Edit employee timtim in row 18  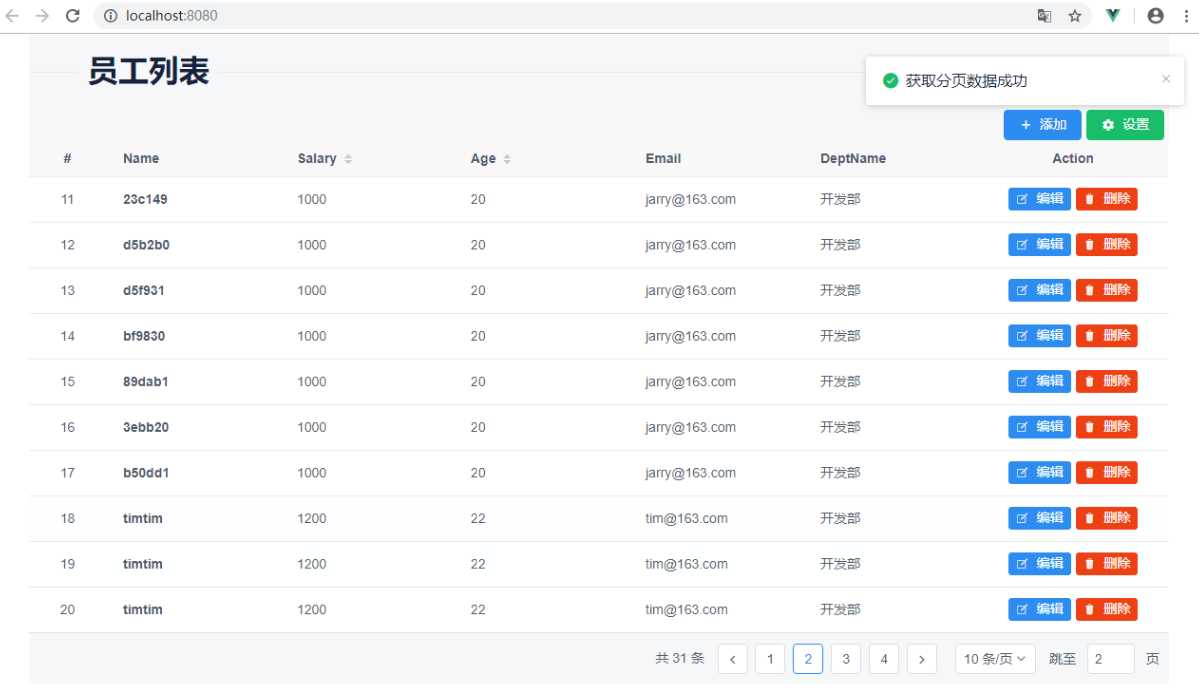pos(1039,518)
